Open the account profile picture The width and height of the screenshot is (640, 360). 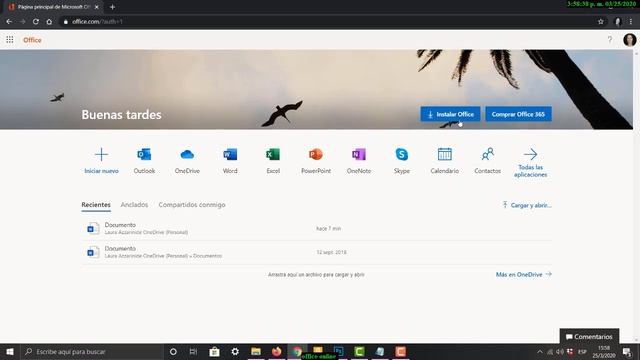(x=629, y=40)
